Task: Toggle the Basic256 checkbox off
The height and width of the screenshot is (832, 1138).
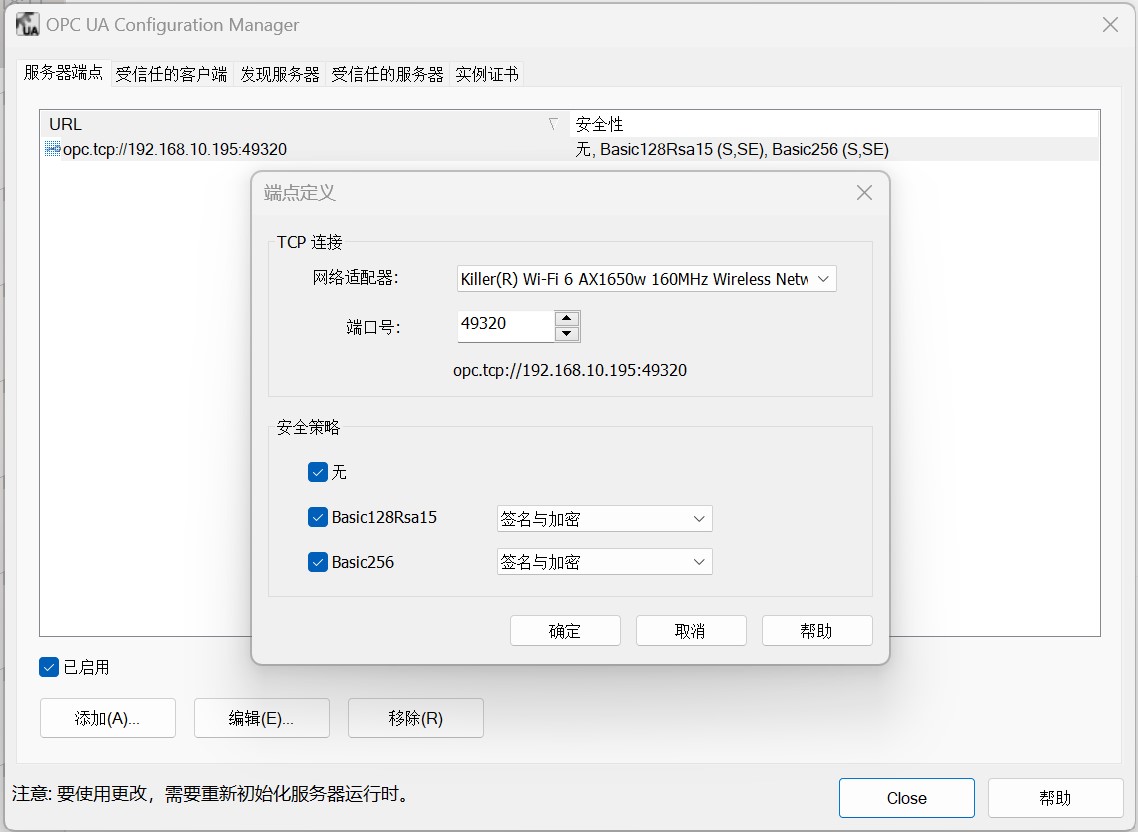Action: coord(320,561)
